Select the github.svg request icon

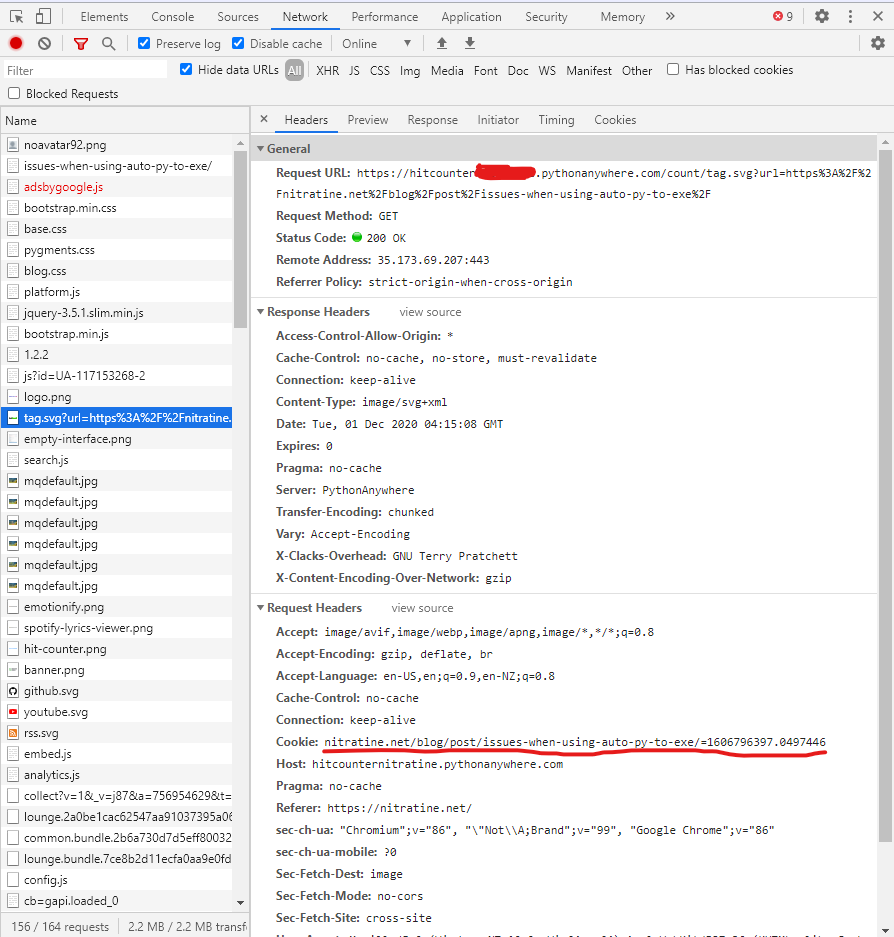click(13, 691)
